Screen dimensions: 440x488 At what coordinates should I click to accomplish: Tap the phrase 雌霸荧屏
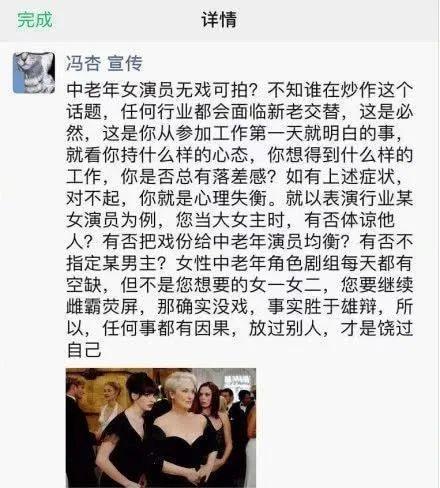[x=102, y=307]
